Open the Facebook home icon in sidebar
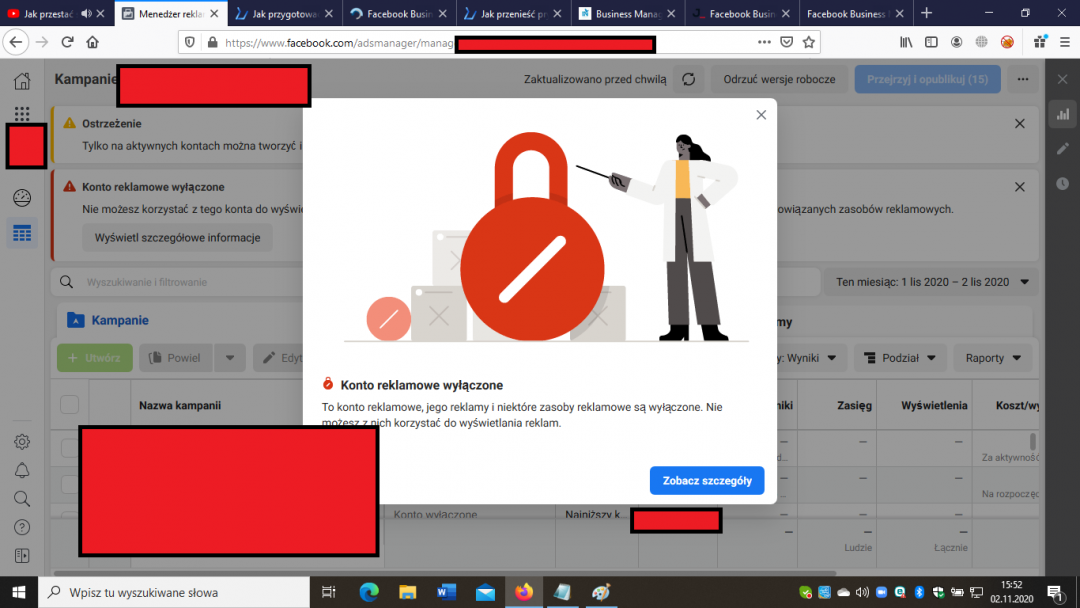Screen dimensions: 1080x608 click(x=22, y=81)
